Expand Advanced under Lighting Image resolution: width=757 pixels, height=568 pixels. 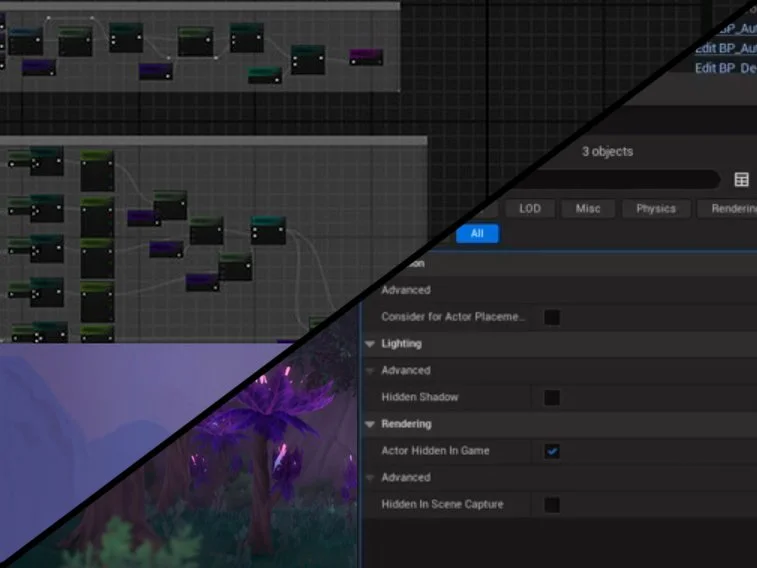coord(370,371)
